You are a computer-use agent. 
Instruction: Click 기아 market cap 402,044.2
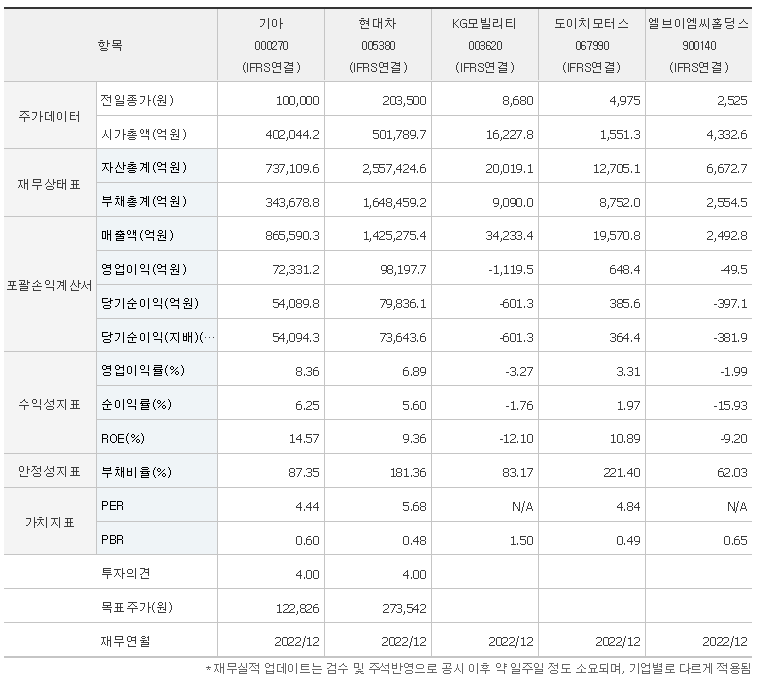point(293,135)
